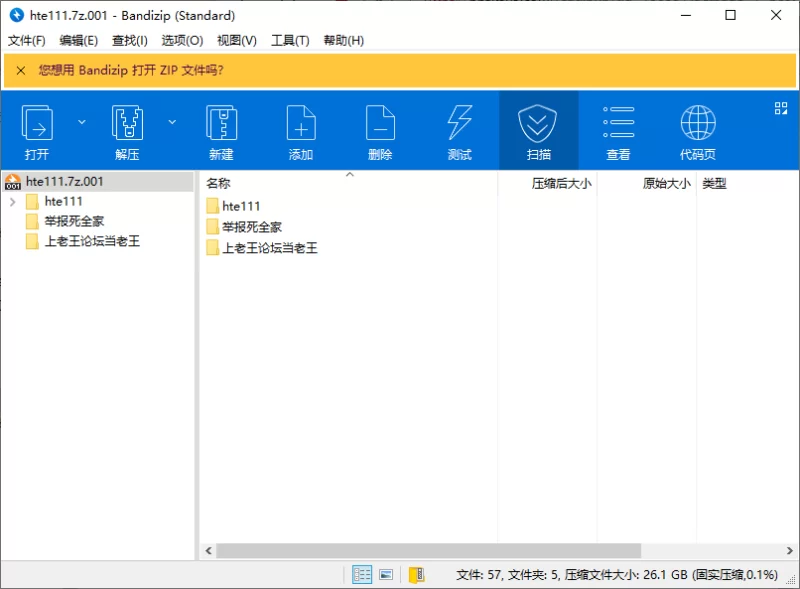Click the horizontal scrollbar thumb
Screen dimensions: 800x589
(x=429, y=551)
